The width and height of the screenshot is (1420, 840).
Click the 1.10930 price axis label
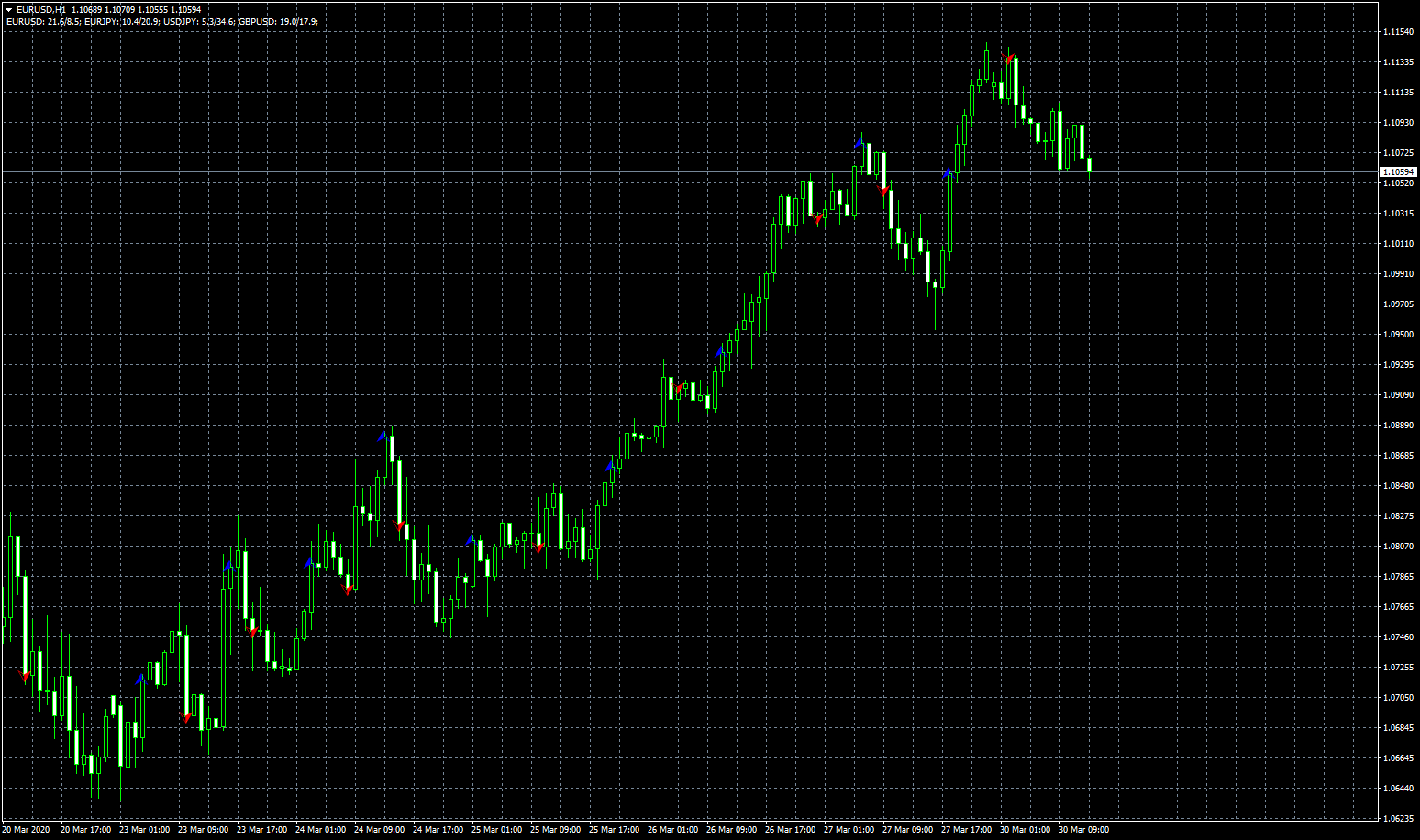pos(1398,123)
